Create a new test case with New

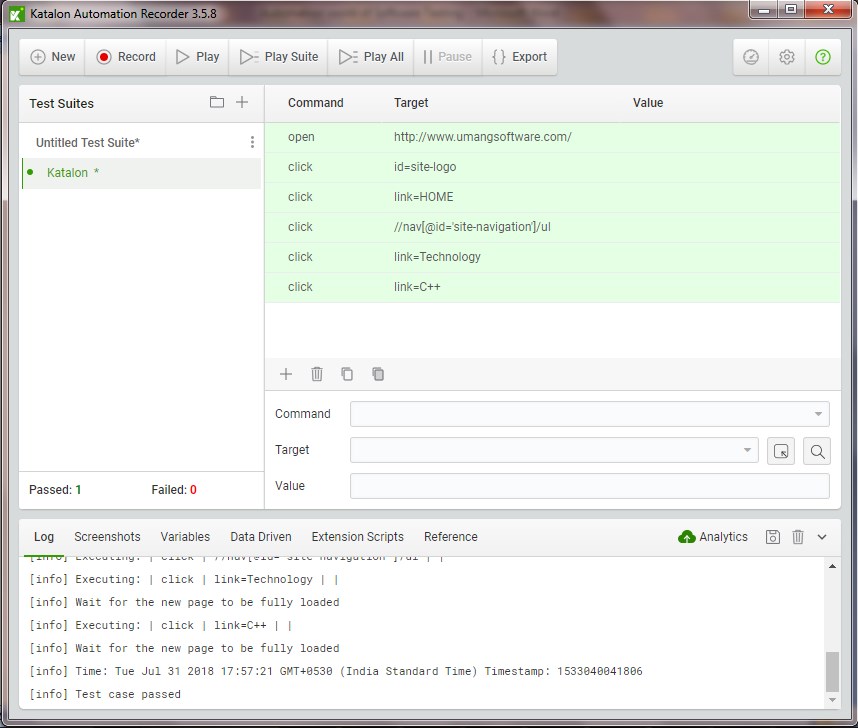[53, 57]
